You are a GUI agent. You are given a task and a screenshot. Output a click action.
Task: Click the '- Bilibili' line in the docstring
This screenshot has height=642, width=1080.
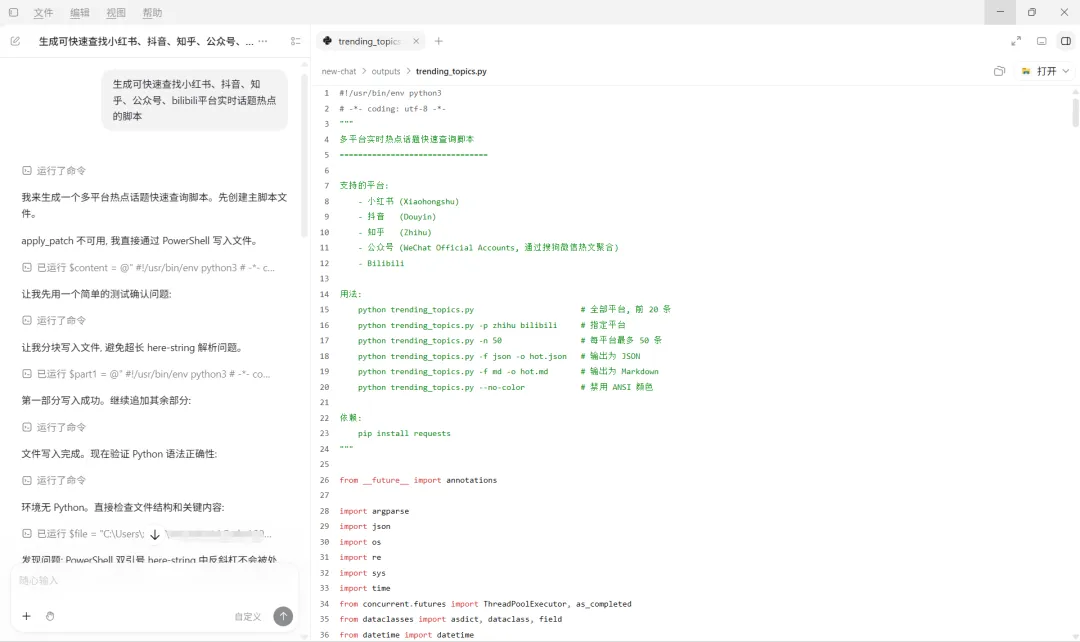pyautogui.click(x=381, y=263)
